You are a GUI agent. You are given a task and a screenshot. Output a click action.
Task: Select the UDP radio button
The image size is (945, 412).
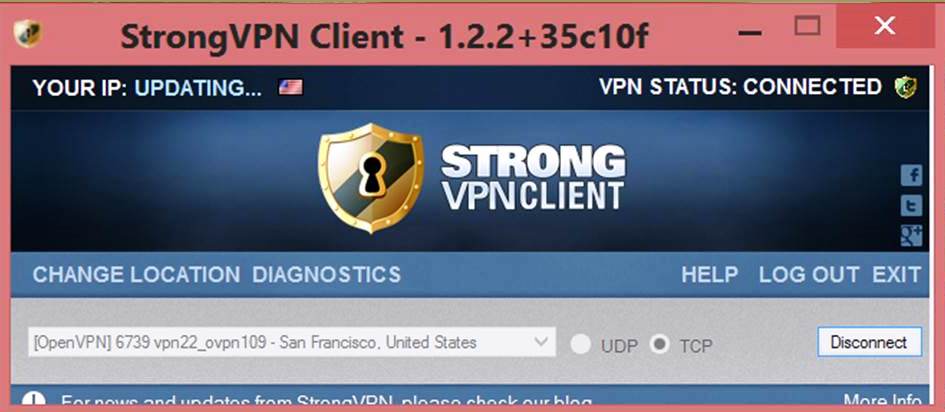[x=581, y=345]
